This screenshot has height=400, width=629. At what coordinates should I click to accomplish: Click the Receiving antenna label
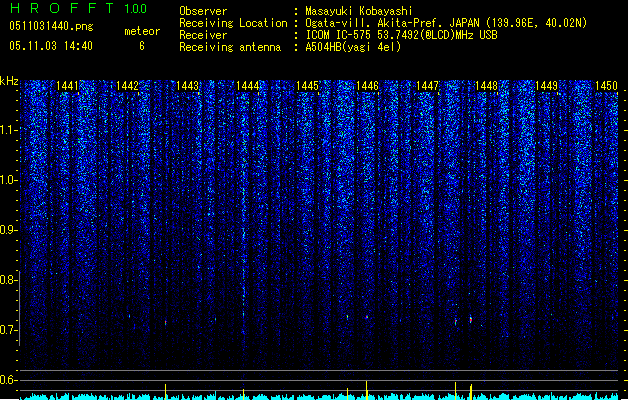pyautogui.click(x=230, y=47)
